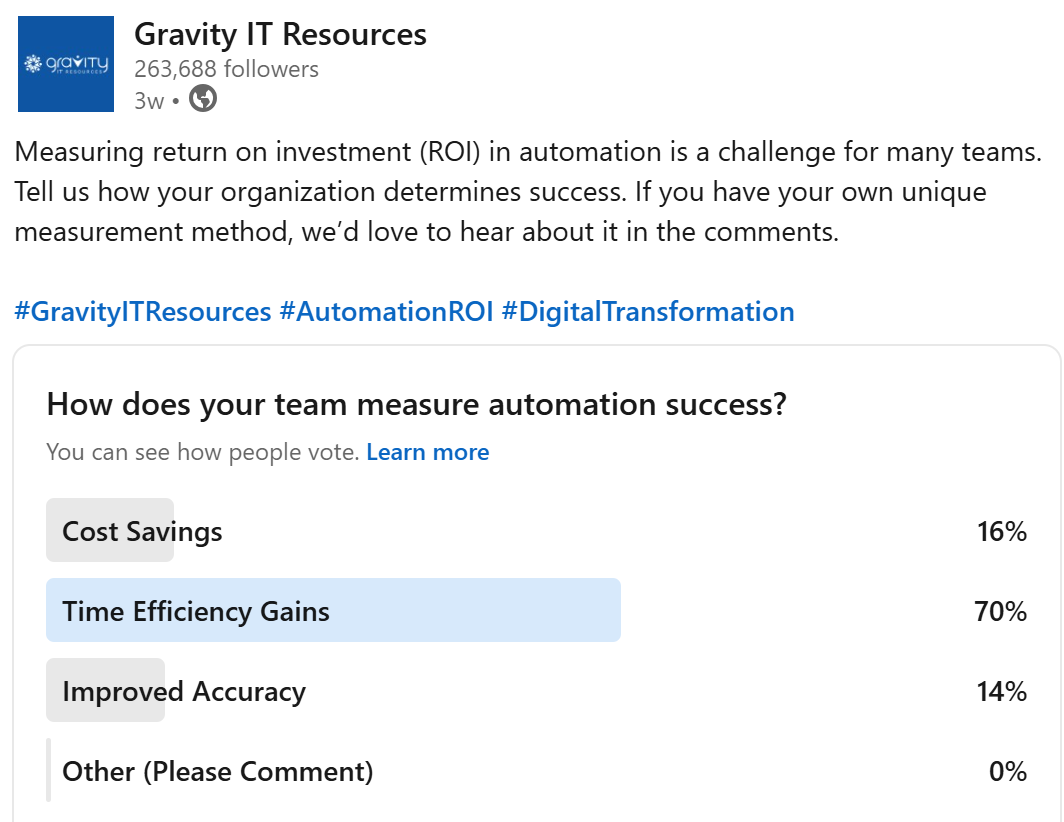Open the #GravityITResources hashtag

[x=143, y=312]
